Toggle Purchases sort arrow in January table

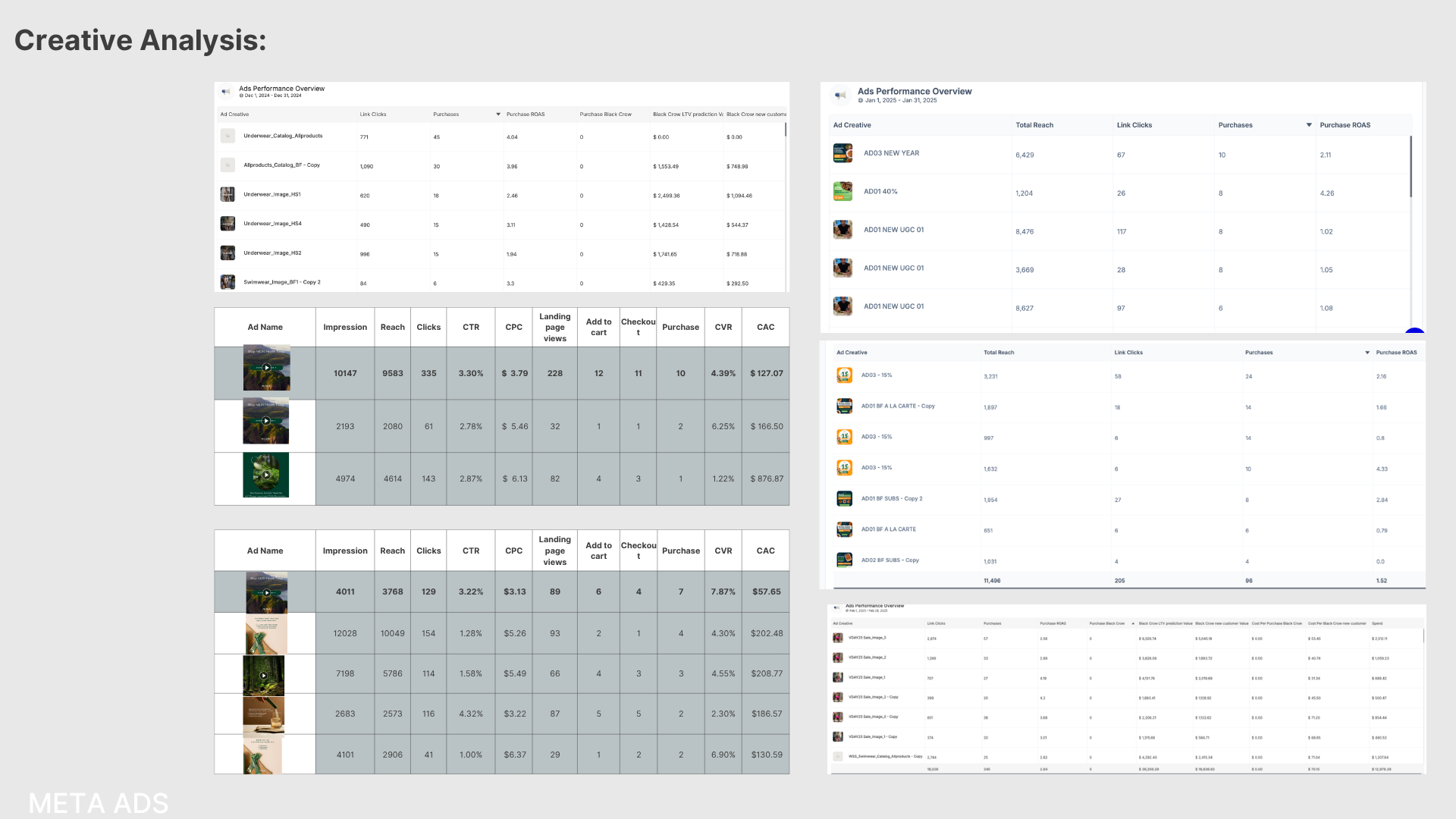[x=1309, y=125]
